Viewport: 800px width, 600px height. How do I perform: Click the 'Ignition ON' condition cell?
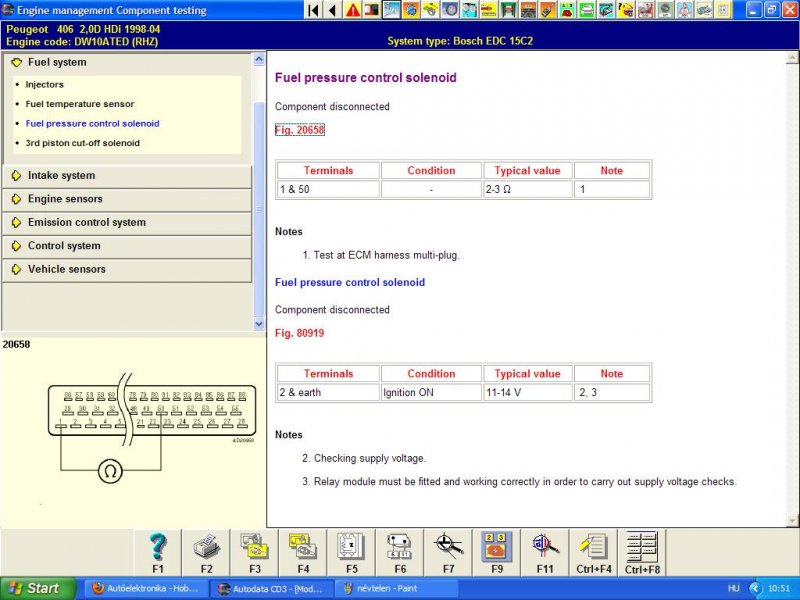click(x=431, y=392)
